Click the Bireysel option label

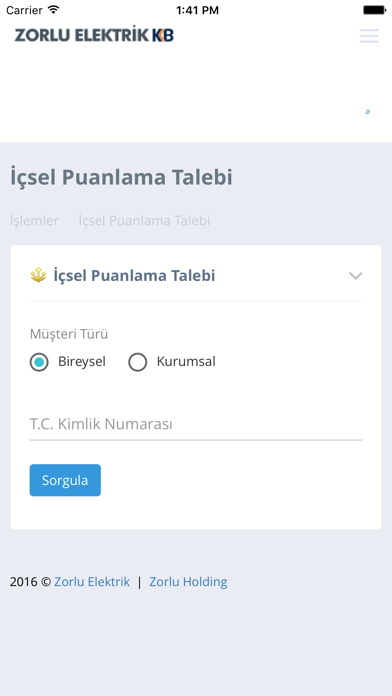82,362
